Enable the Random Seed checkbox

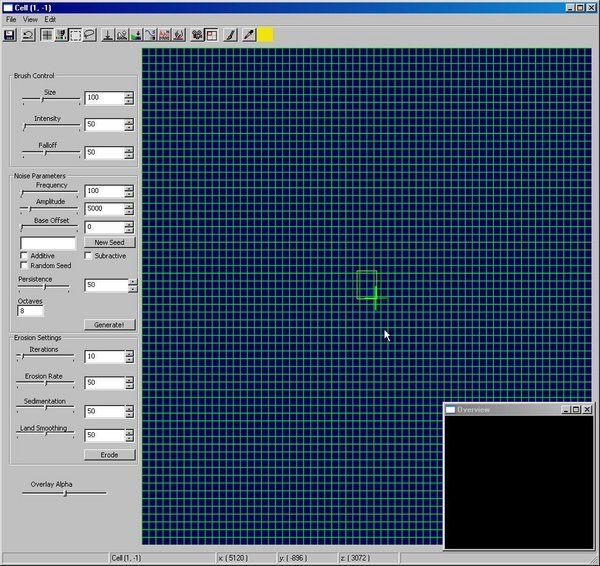24,265
